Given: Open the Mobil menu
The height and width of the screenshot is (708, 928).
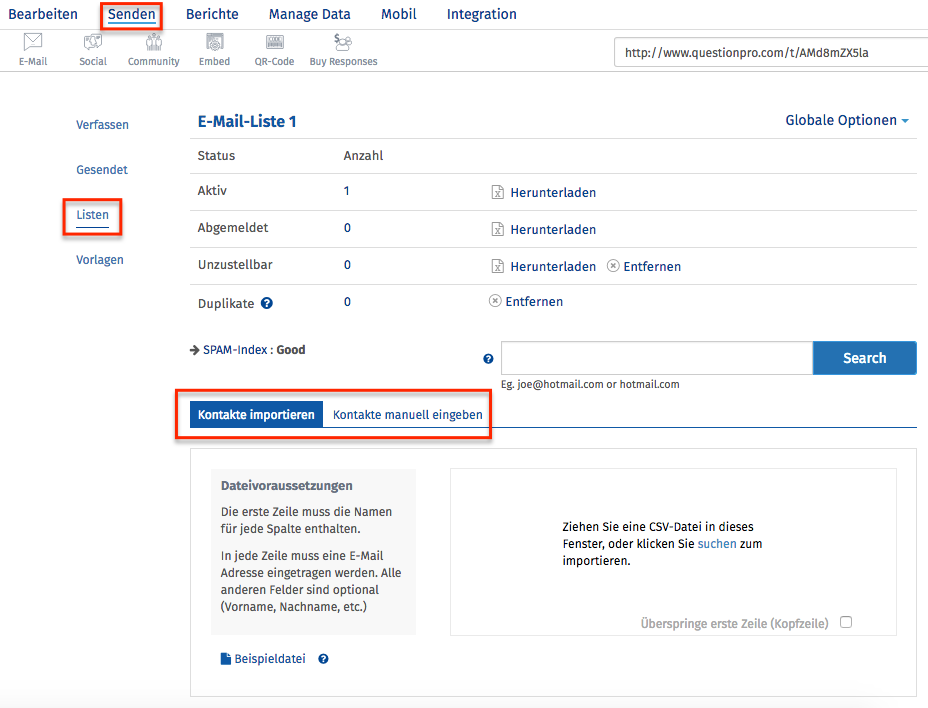Looking at the screenshot, I should click(x=399, y=14).
